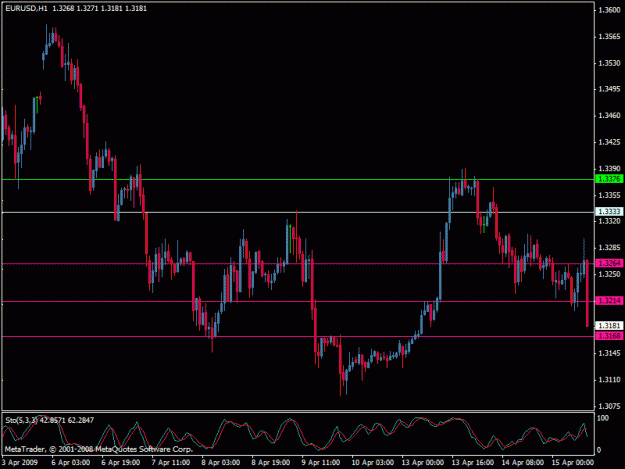The width and height of the screenshot is (625, 469).
Task: Select the pink horizontal line at 1.3168
Action: click(298, 337)
